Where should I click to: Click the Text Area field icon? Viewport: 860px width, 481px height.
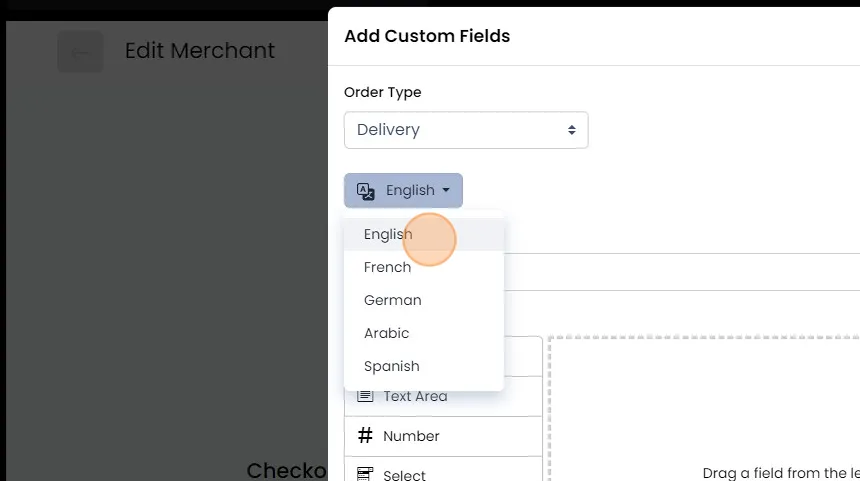tap(365, 396)
